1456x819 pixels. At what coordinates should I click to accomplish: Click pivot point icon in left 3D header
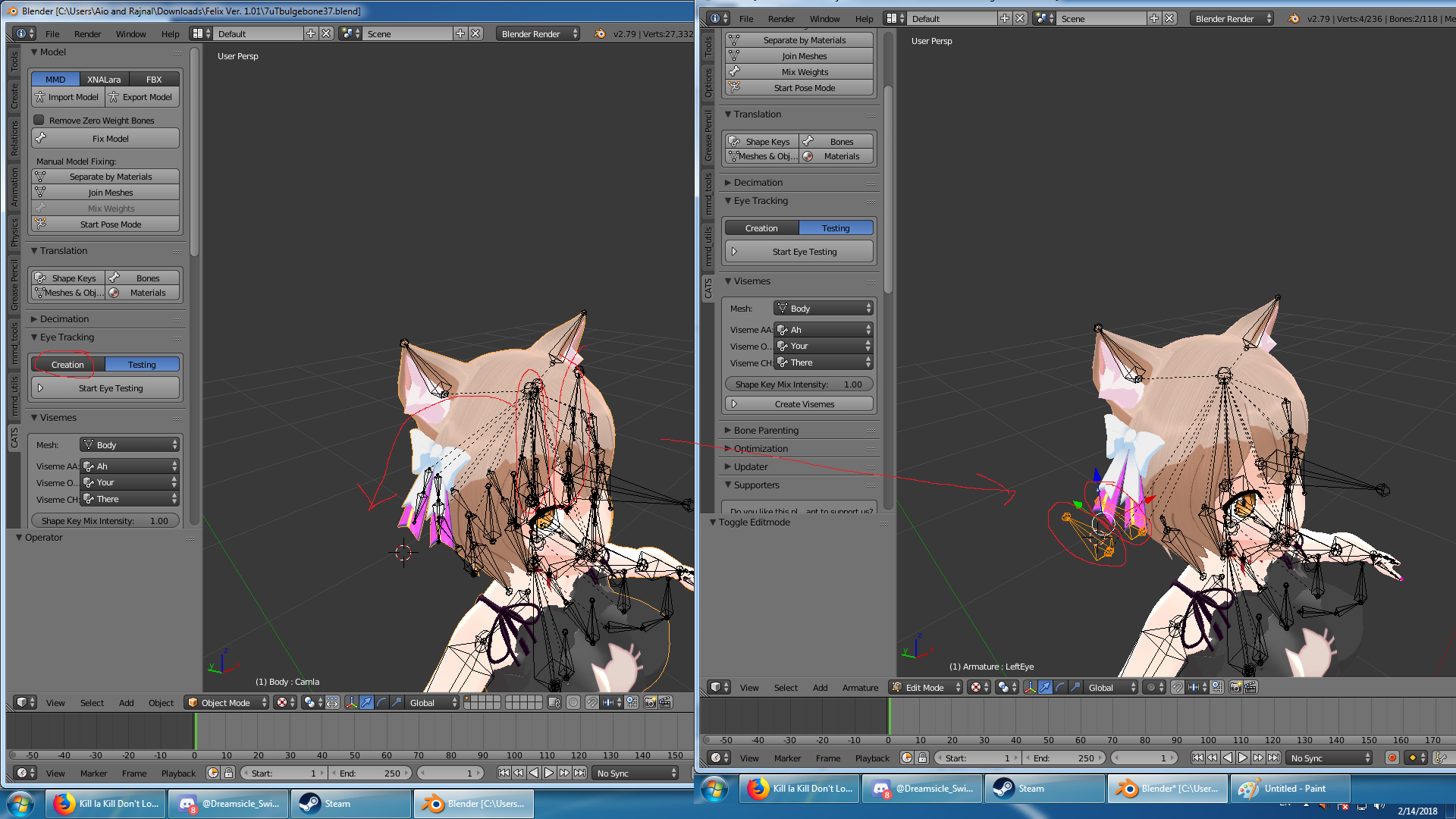point(309,703)
